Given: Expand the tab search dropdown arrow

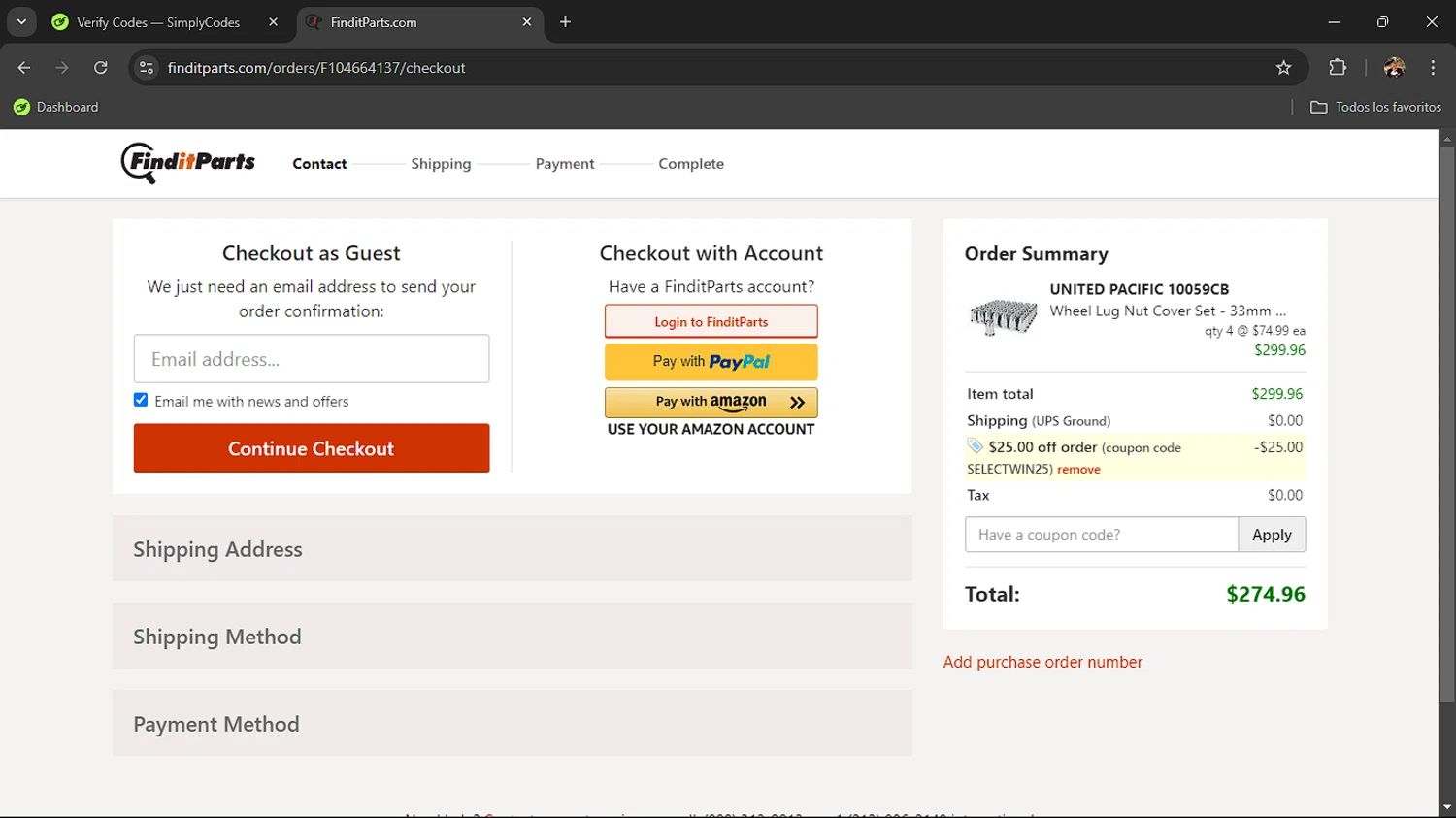Looking at the screenshot, I should click(21, 22).
